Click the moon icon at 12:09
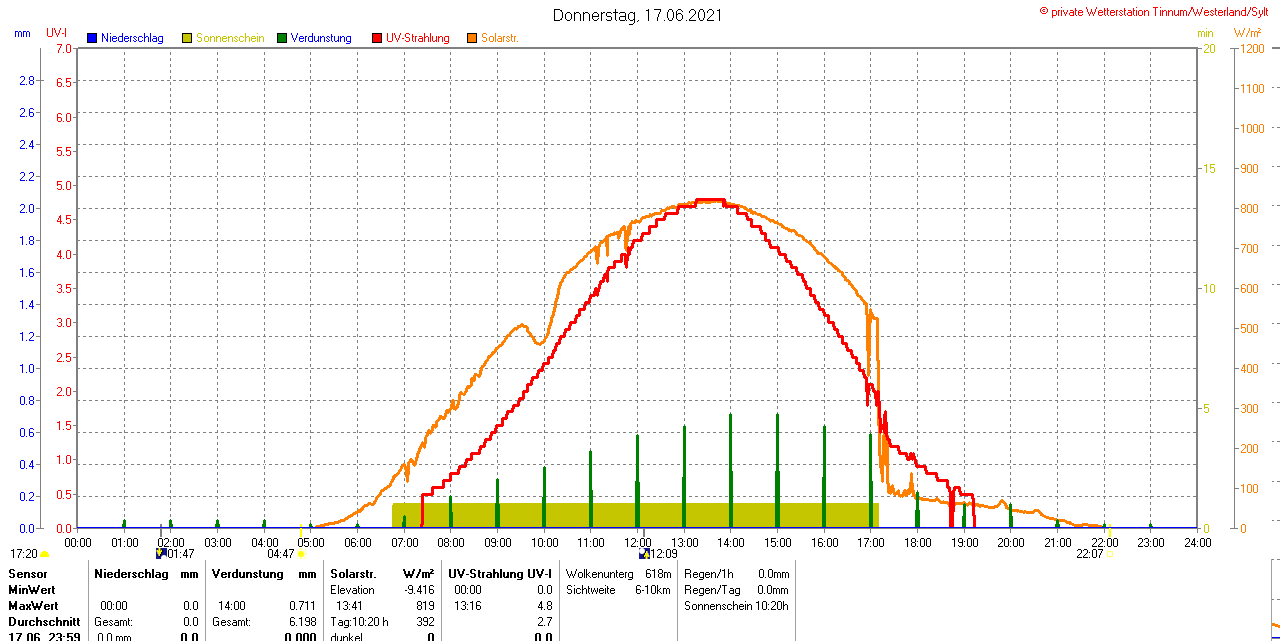1280x641 pixels. 644,553
